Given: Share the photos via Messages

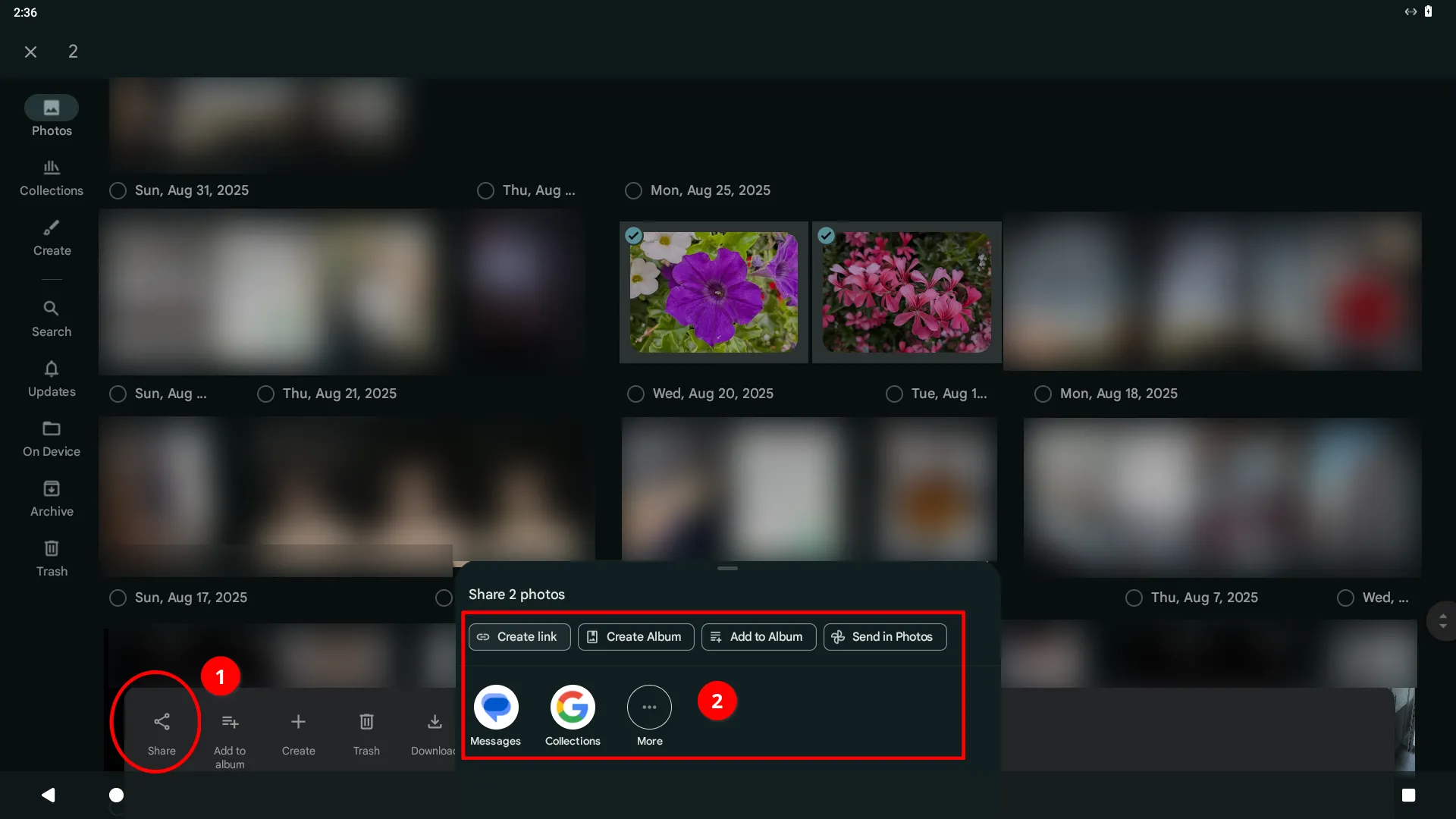Looking at the screenshot, I should (495, 715).
